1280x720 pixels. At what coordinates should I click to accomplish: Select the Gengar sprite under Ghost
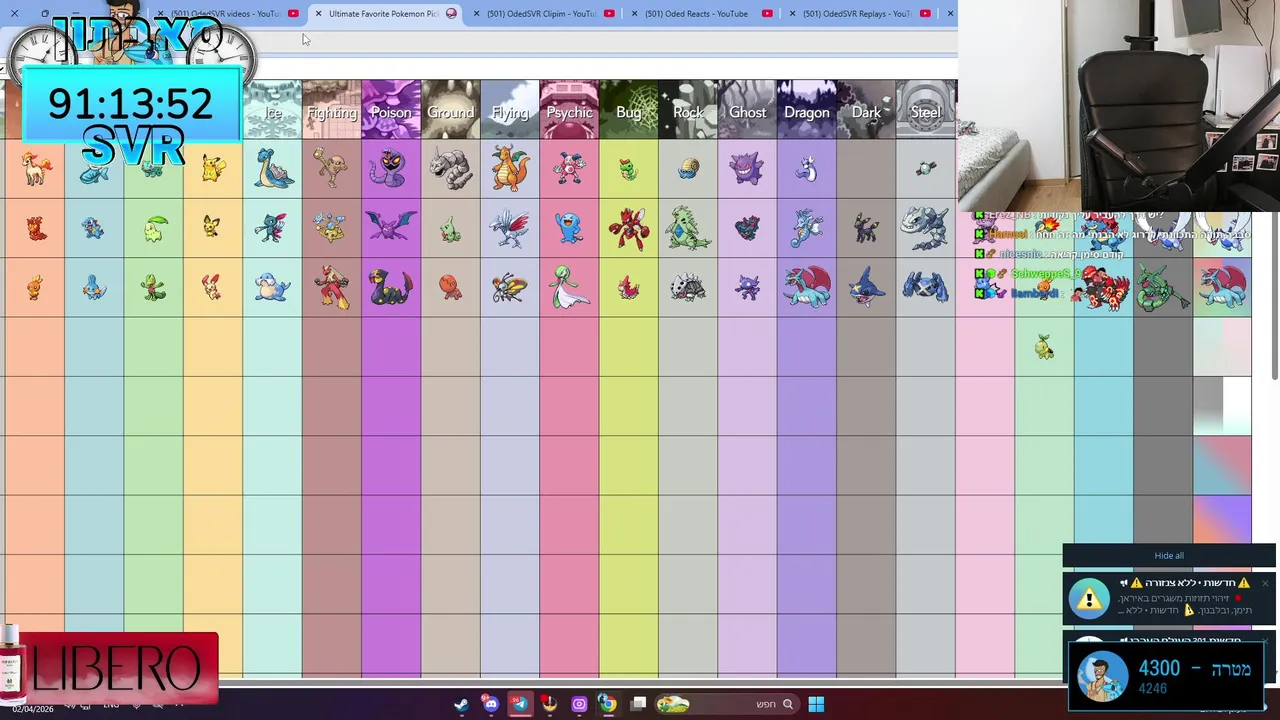pos(747,168)
